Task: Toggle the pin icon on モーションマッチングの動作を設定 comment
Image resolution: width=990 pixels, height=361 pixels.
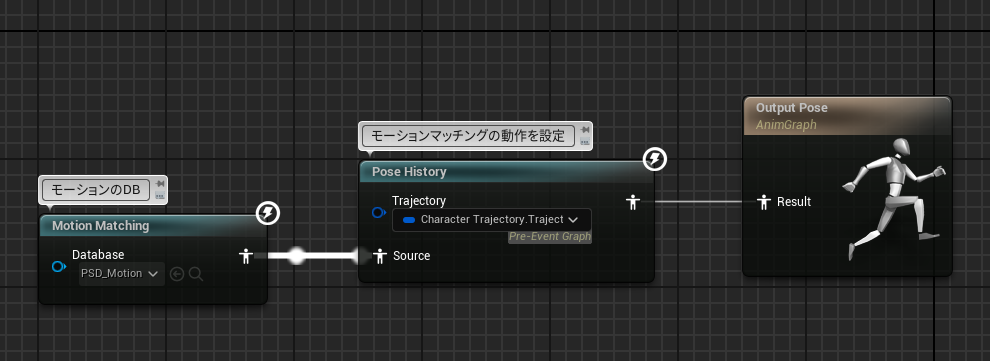Action: pyautogui.click(x=585, y=129)
